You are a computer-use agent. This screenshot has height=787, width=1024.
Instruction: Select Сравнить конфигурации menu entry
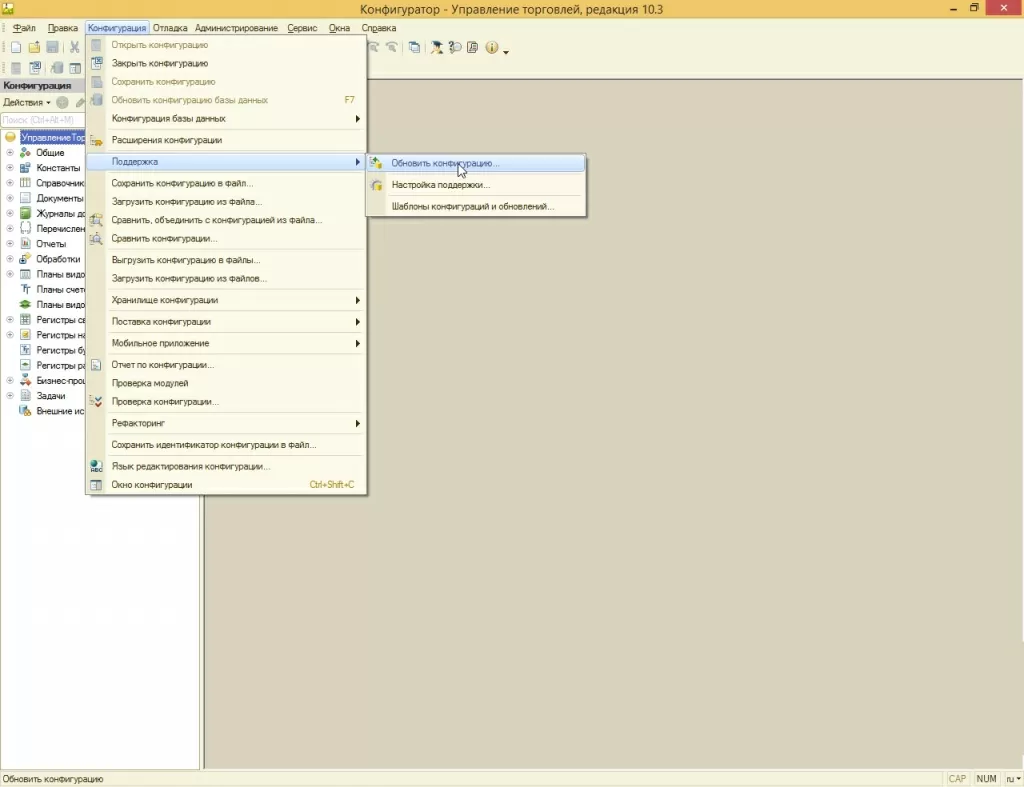226,238
